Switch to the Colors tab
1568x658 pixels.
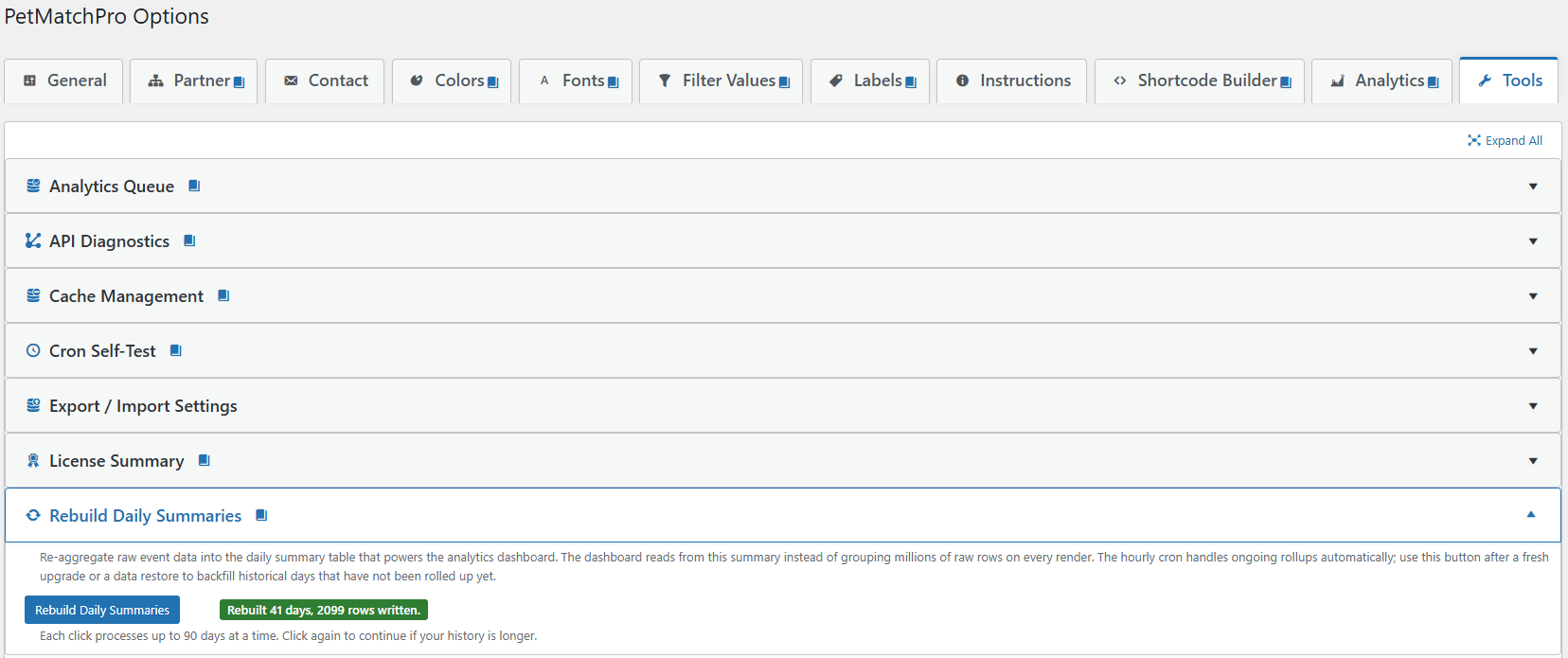pos(452,80)
